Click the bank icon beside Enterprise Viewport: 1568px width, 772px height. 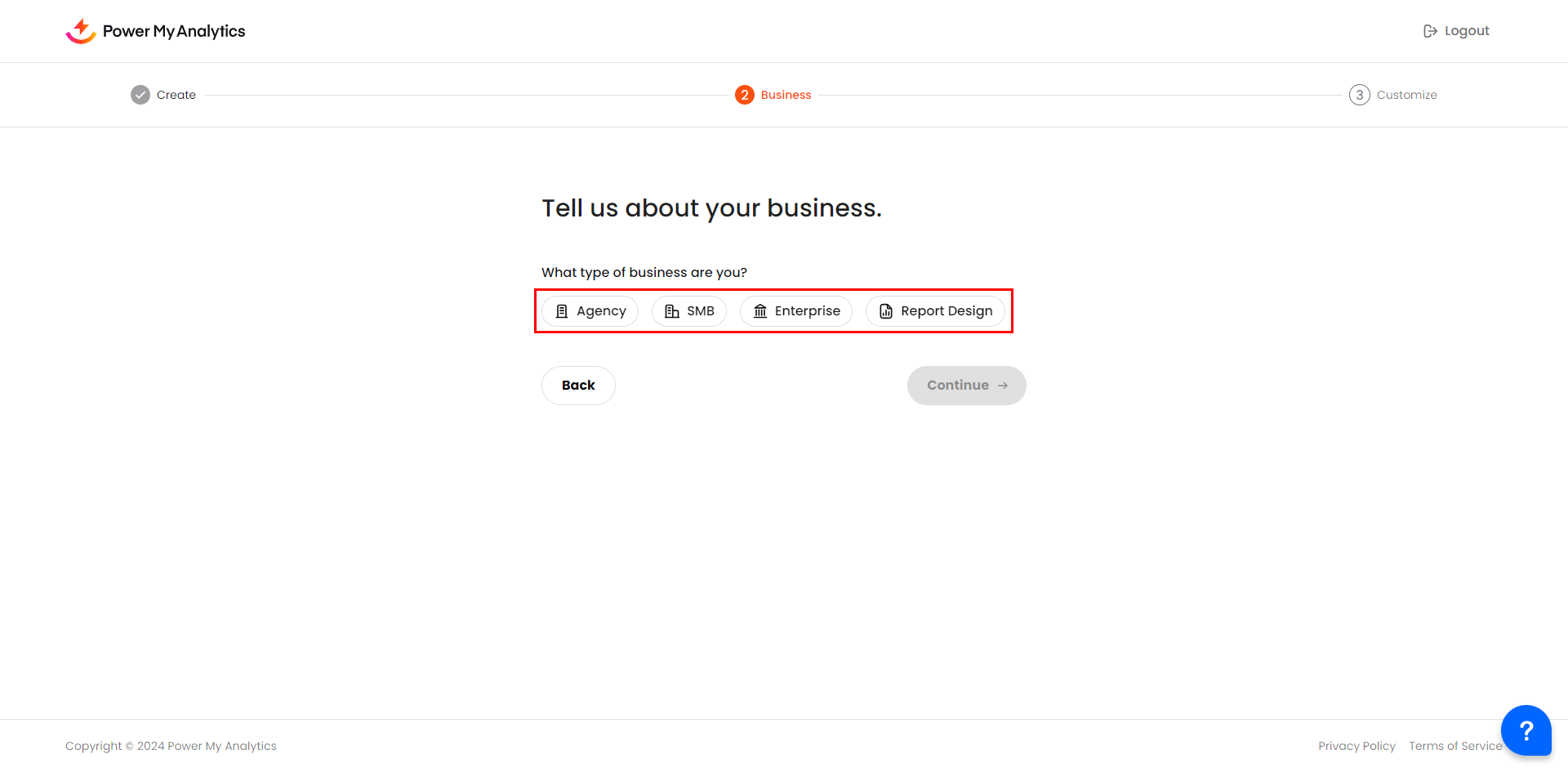click(760, 311)
